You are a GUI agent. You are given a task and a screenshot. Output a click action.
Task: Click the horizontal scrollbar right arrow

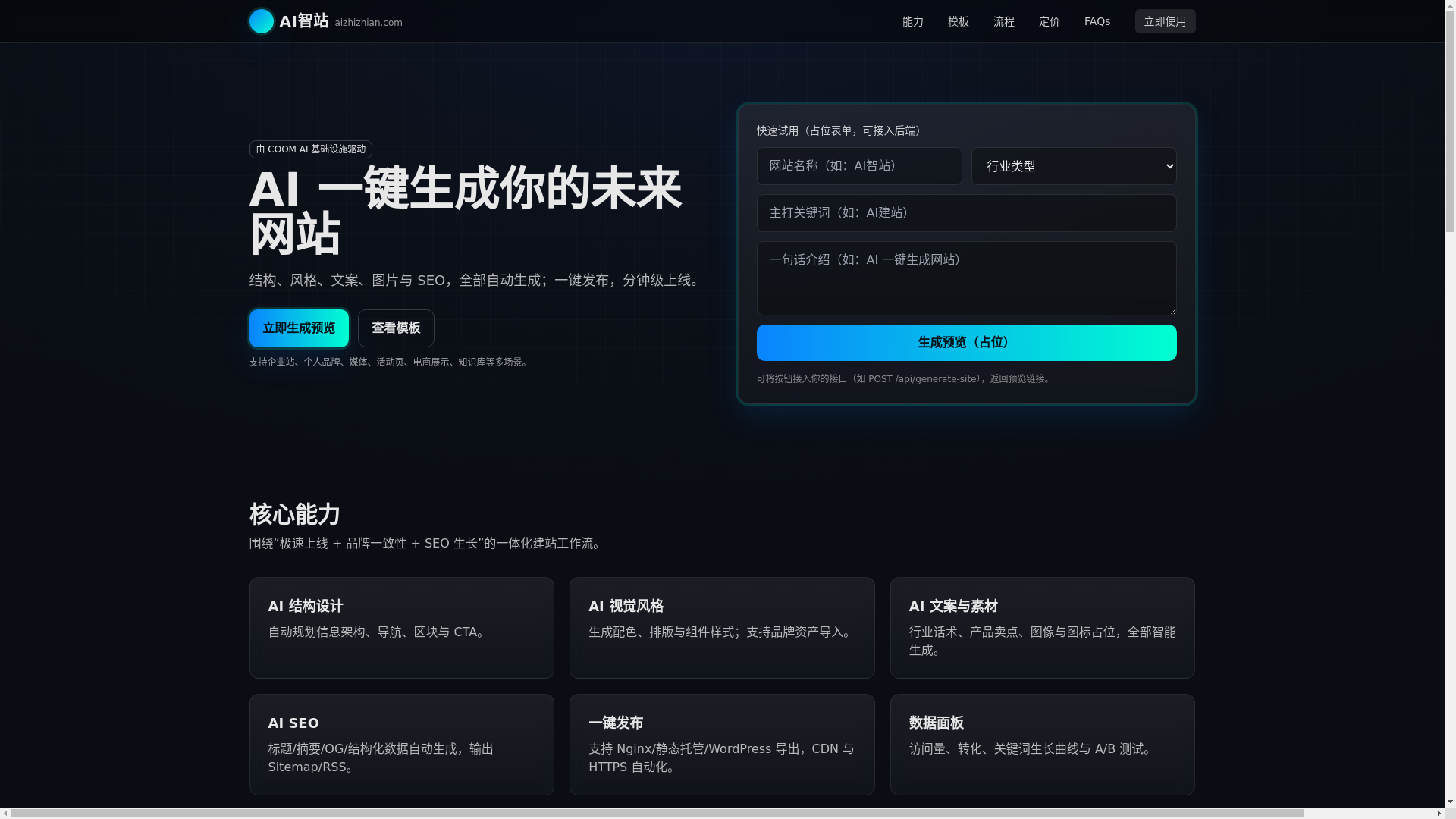pos(1439,814)
